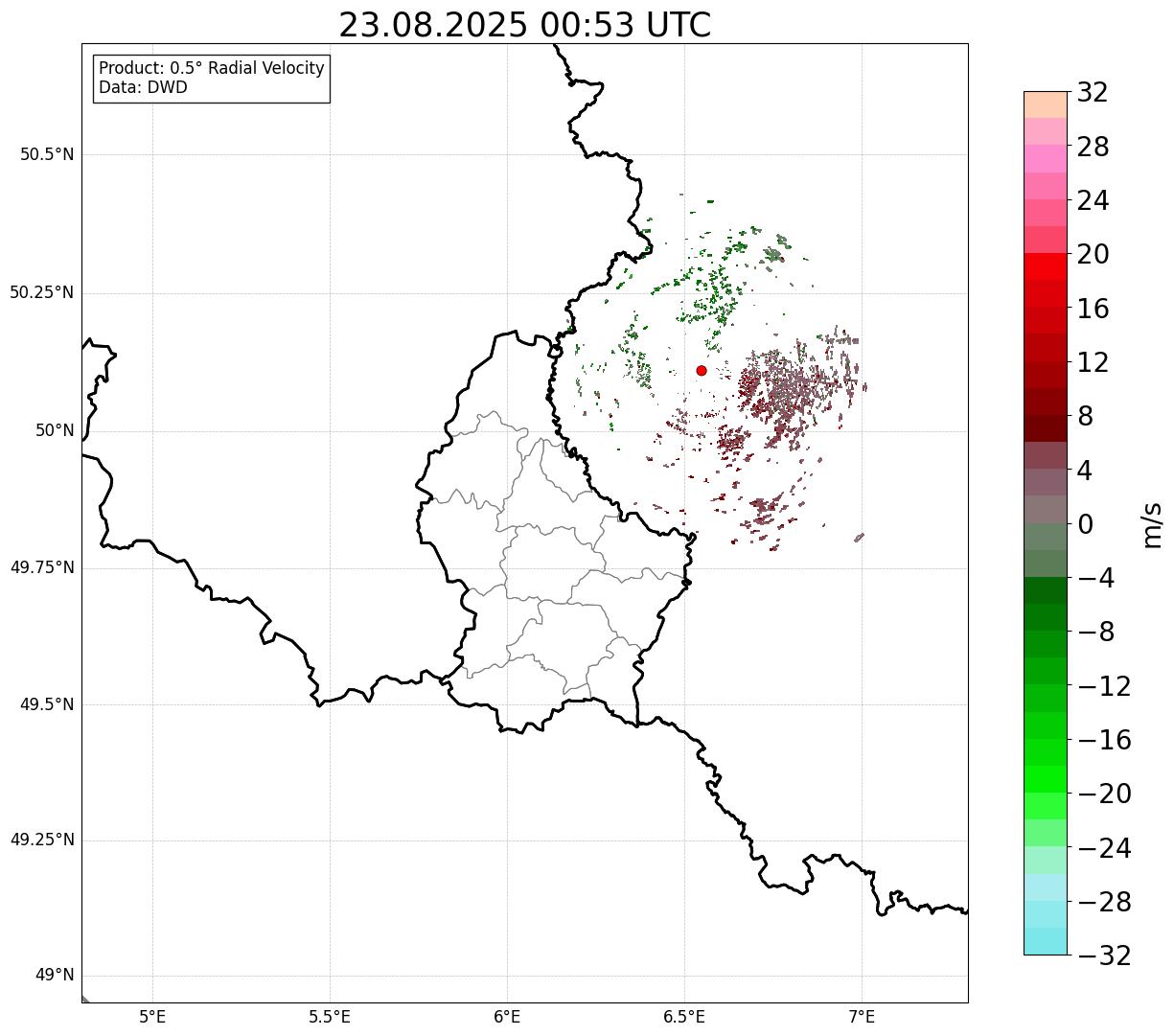Click the 6.5°E longitude label
The width and height of the screenshot is (1174, 1036).
(684, 1017)
